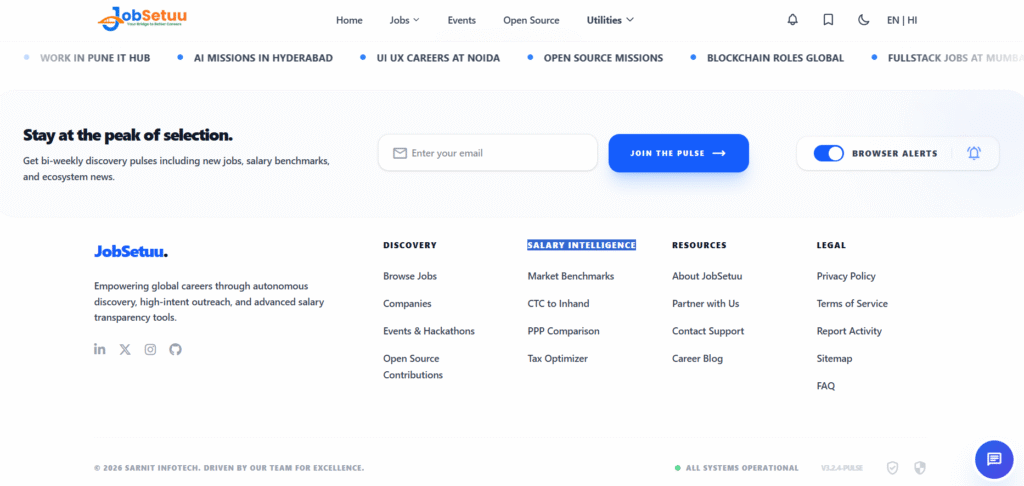
Task: Click the JobSetuu logo in header
Action: (x=142, y=18)
